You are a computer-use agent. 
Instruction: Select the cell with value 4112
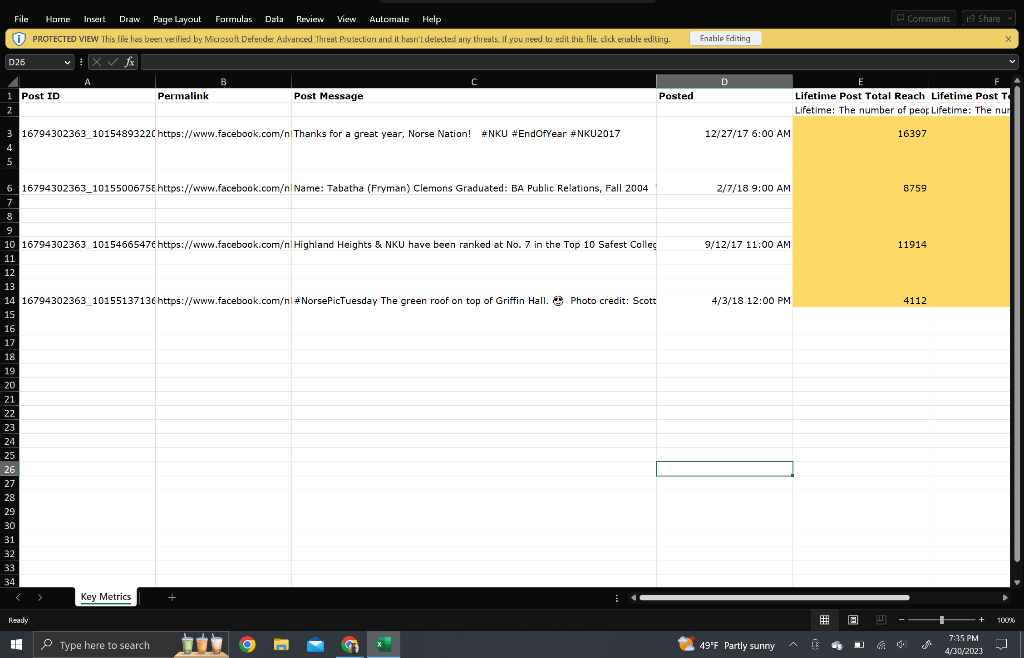pos(861,300)
